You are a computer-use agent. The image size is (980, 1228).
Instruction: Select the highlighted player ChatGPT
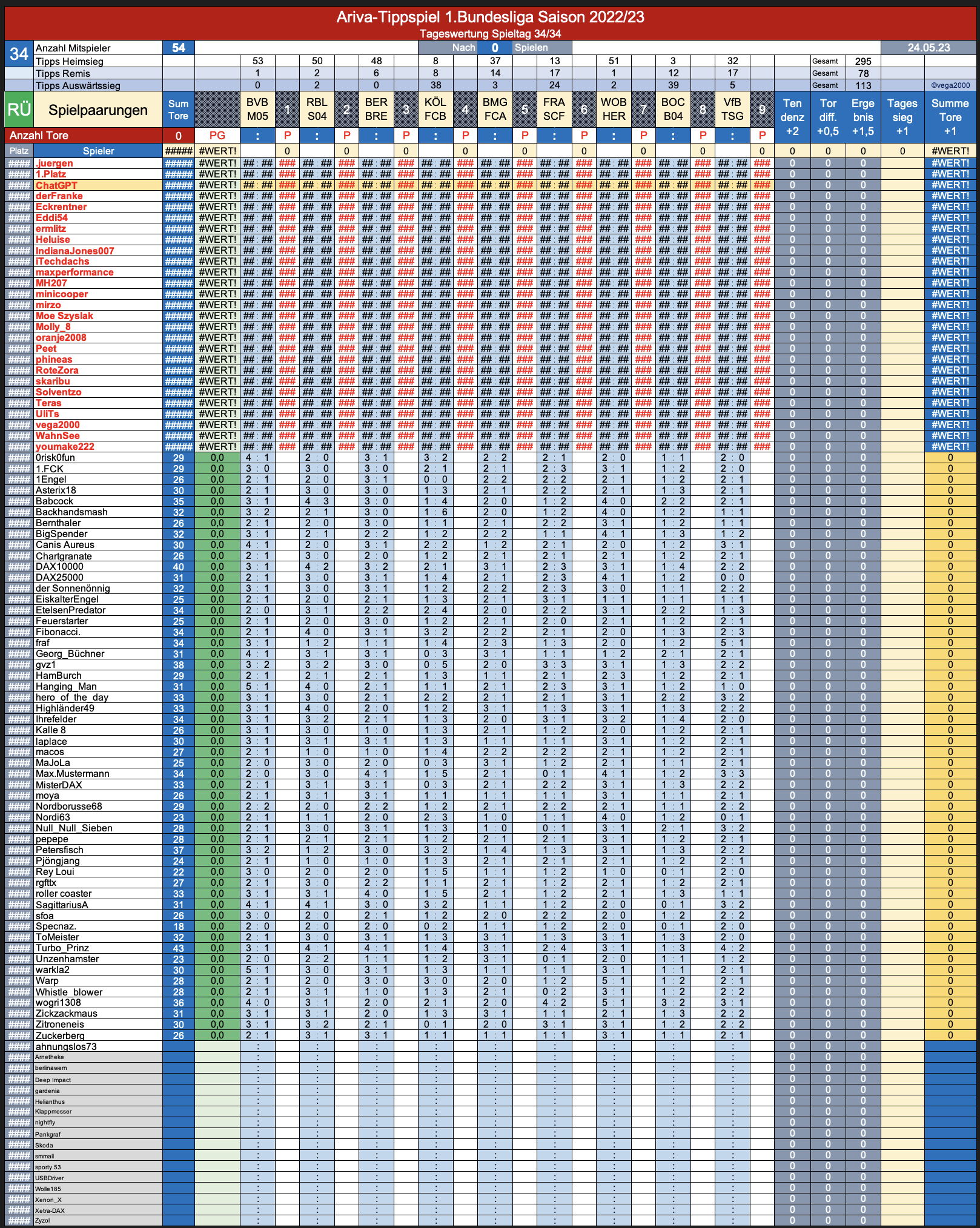click(56, 185)
